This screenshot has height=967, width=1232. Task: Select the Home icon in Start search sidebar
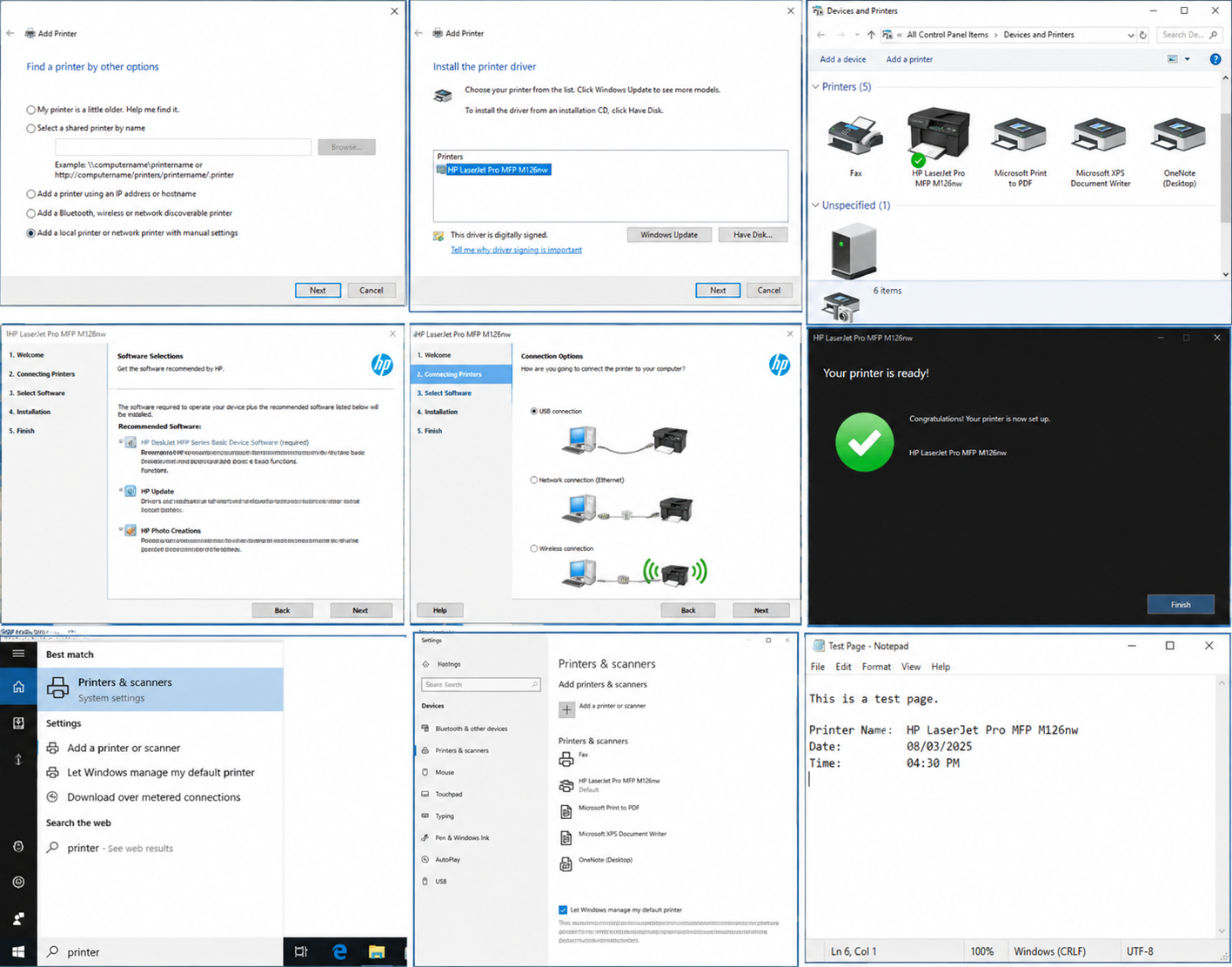[x=18, y=688]
